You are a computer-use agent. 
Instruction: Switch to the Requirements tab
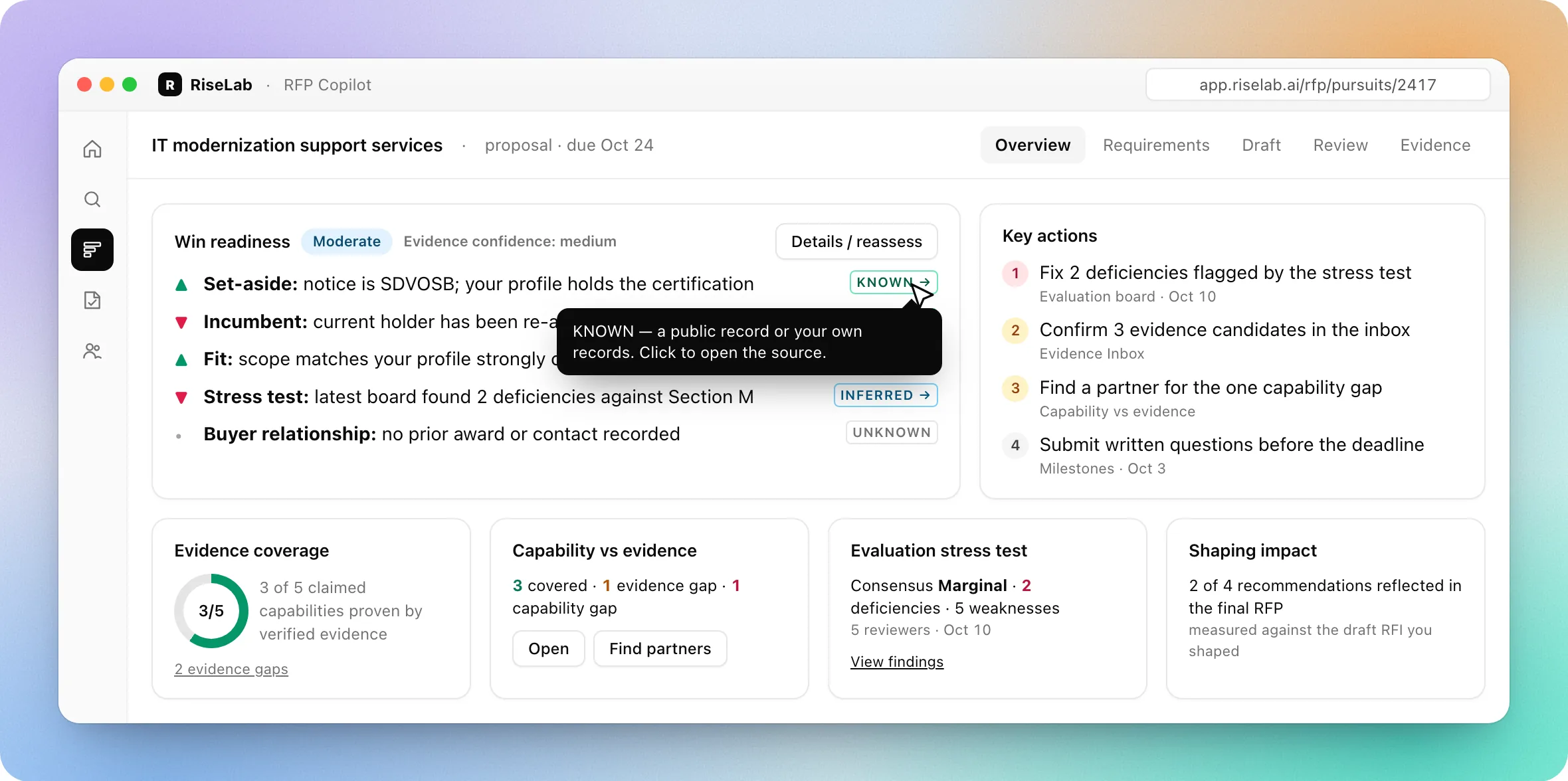[1156, 145]
